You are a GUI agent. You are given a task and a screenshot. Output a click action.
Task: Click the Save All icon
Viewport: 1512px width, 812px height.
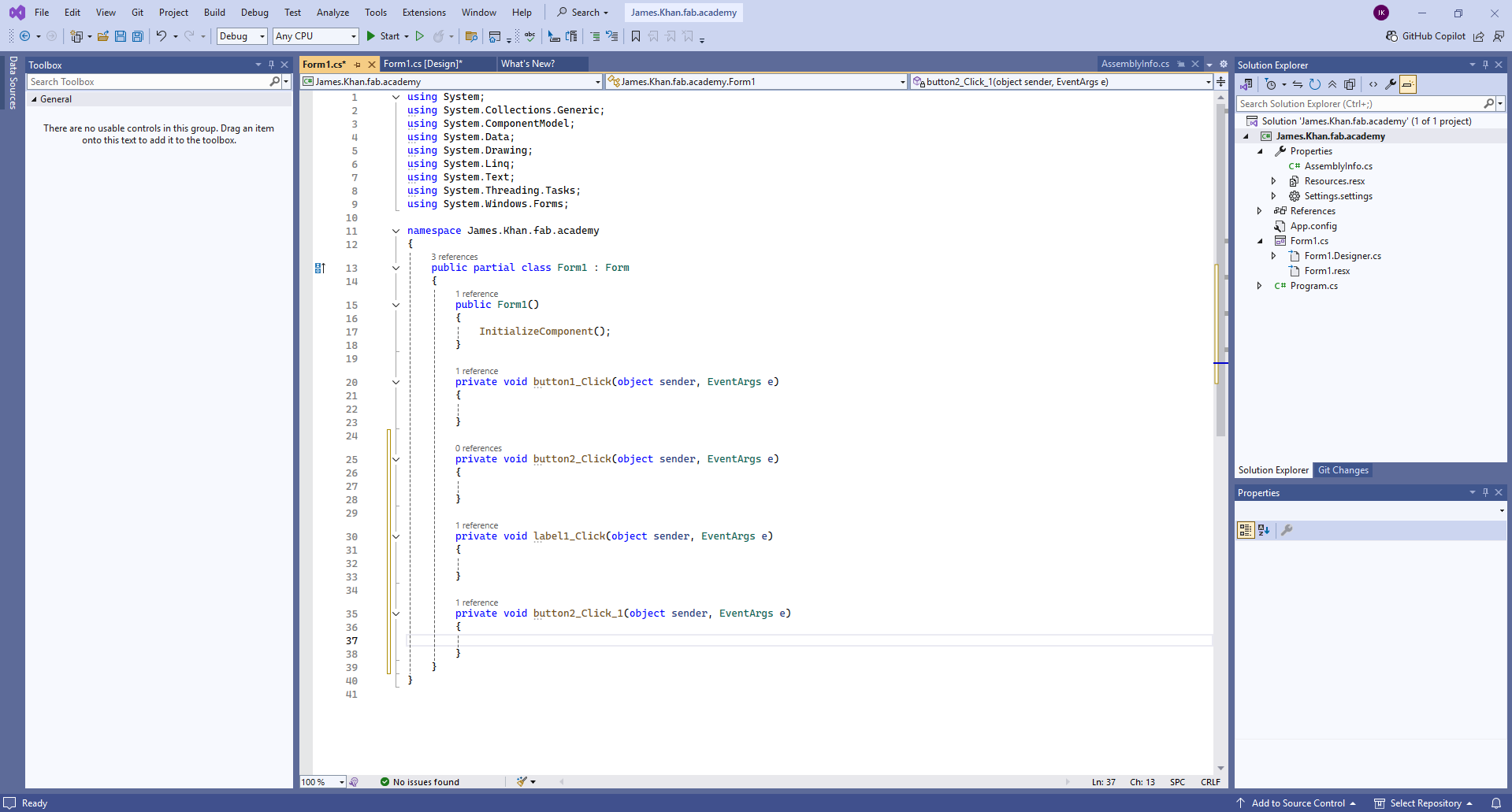coord(138,36)
